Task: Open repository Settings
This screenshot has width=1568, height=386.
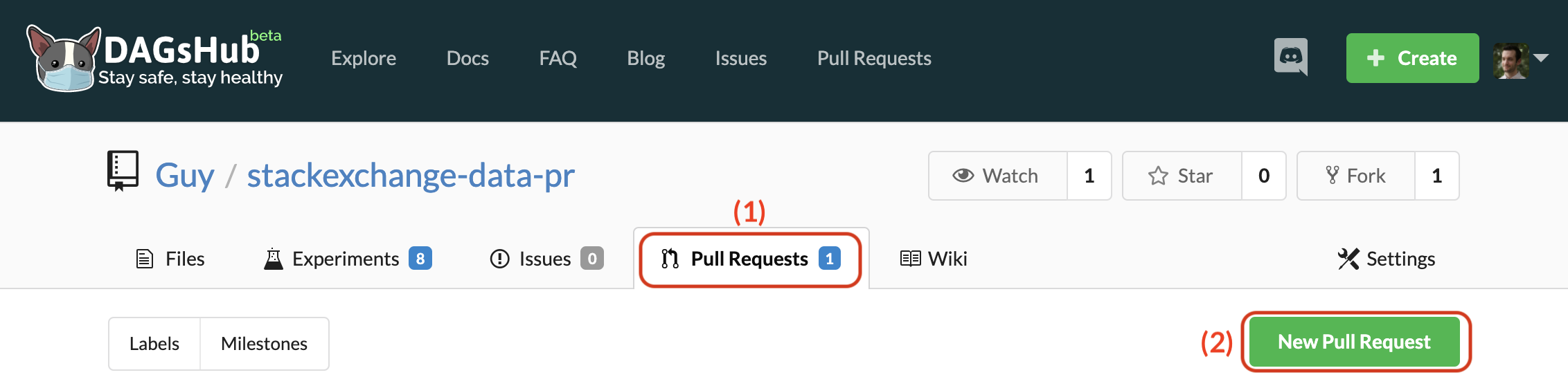Action: pyautogui.click(x=1387, y=259)
